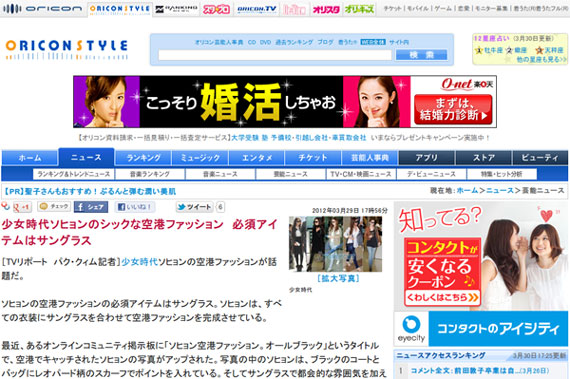Click the チェック bookmark button
570x379 pixels.
pos(54,206)
